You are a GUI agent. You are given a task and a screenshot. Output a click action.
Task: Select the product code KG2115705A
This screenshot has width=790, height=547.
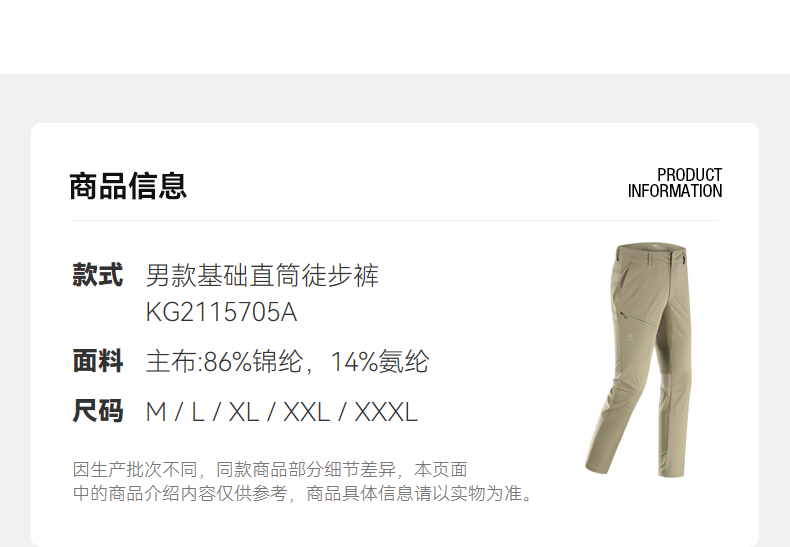tap(221, 312)
